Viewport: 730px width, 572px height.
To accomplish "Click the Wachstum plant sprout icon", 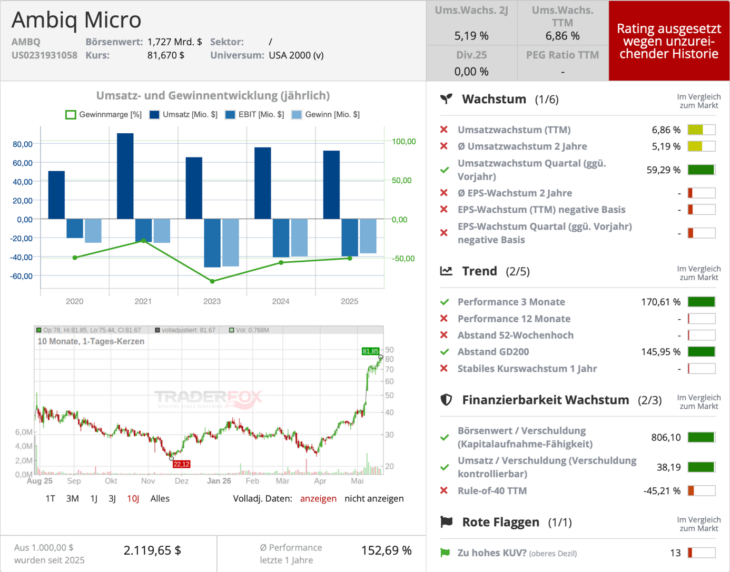I will coord(446,99).
